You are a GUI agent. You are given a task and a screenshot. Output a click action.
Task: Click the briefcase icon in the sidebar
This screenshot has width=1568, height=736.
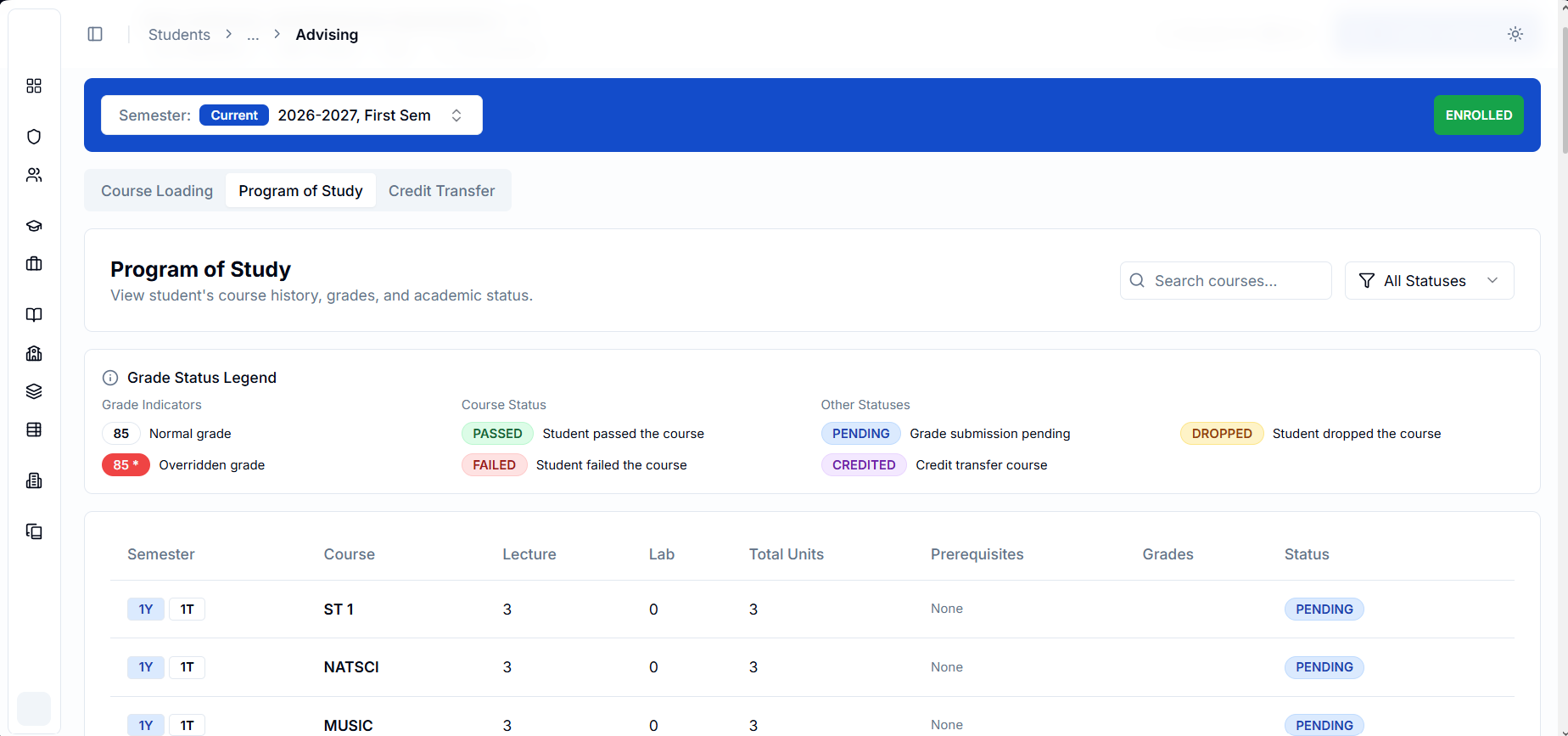point(34,264)
